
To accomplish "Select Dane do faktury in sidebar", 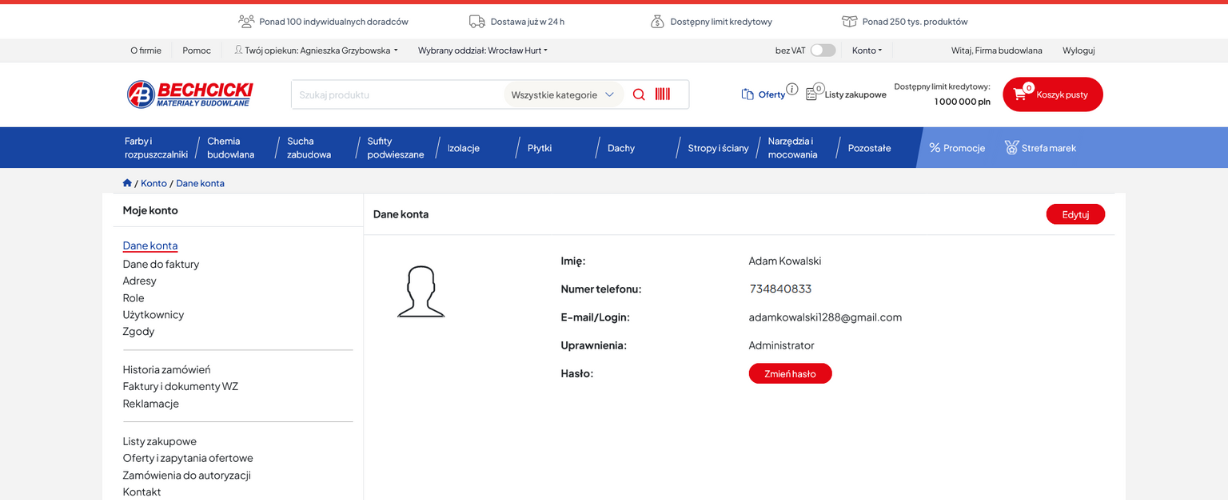I will [x=161, y=264].
